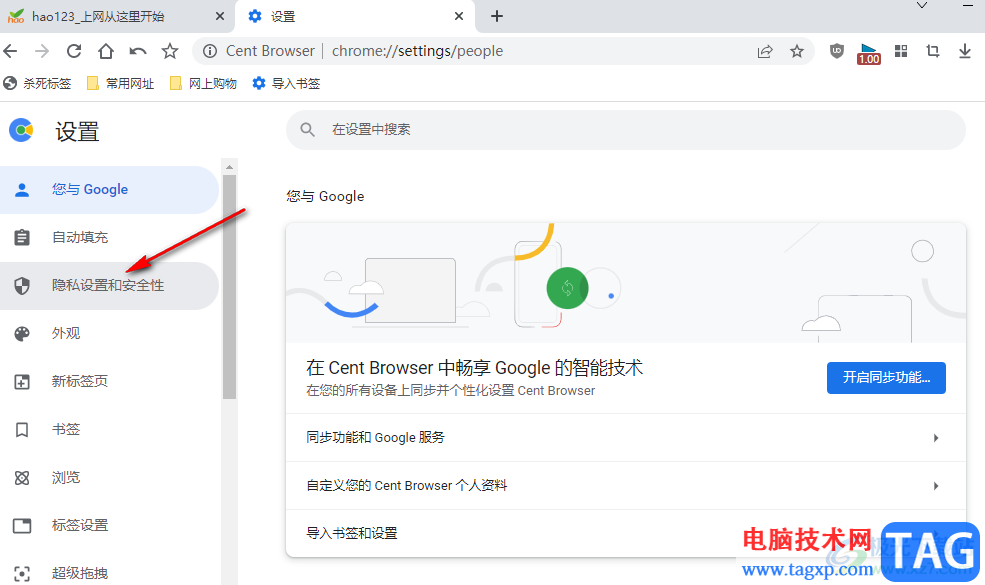Open 新标签页 settings section
Viewport: 985px width, 585px height.
(109, 381)
